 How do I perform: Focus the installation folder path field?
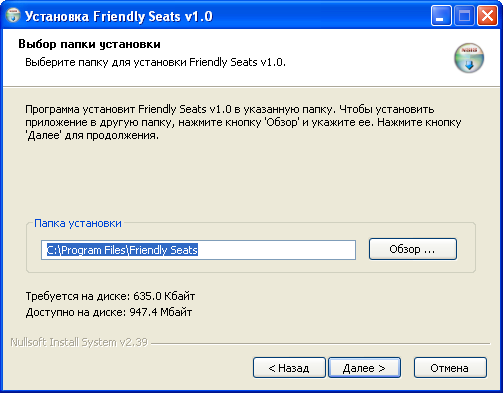[198, 250]
